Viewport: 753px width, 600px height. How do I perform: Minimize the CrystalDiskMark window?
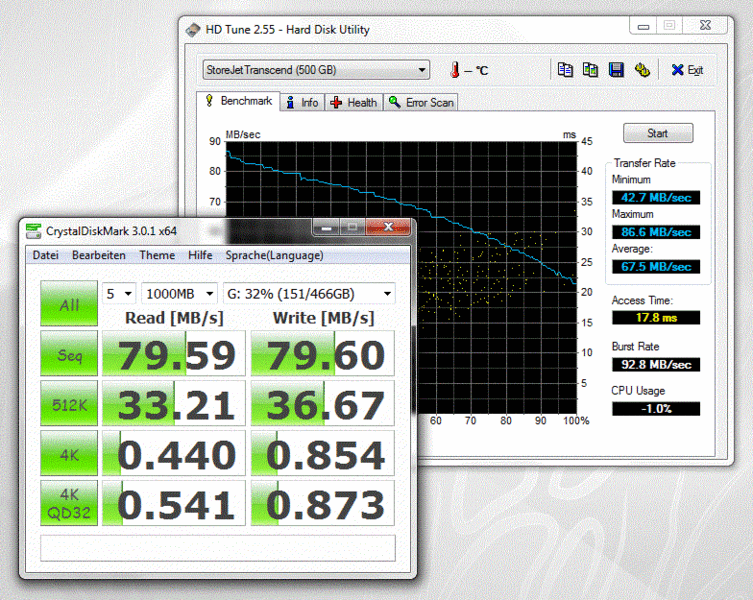(327, 227)
